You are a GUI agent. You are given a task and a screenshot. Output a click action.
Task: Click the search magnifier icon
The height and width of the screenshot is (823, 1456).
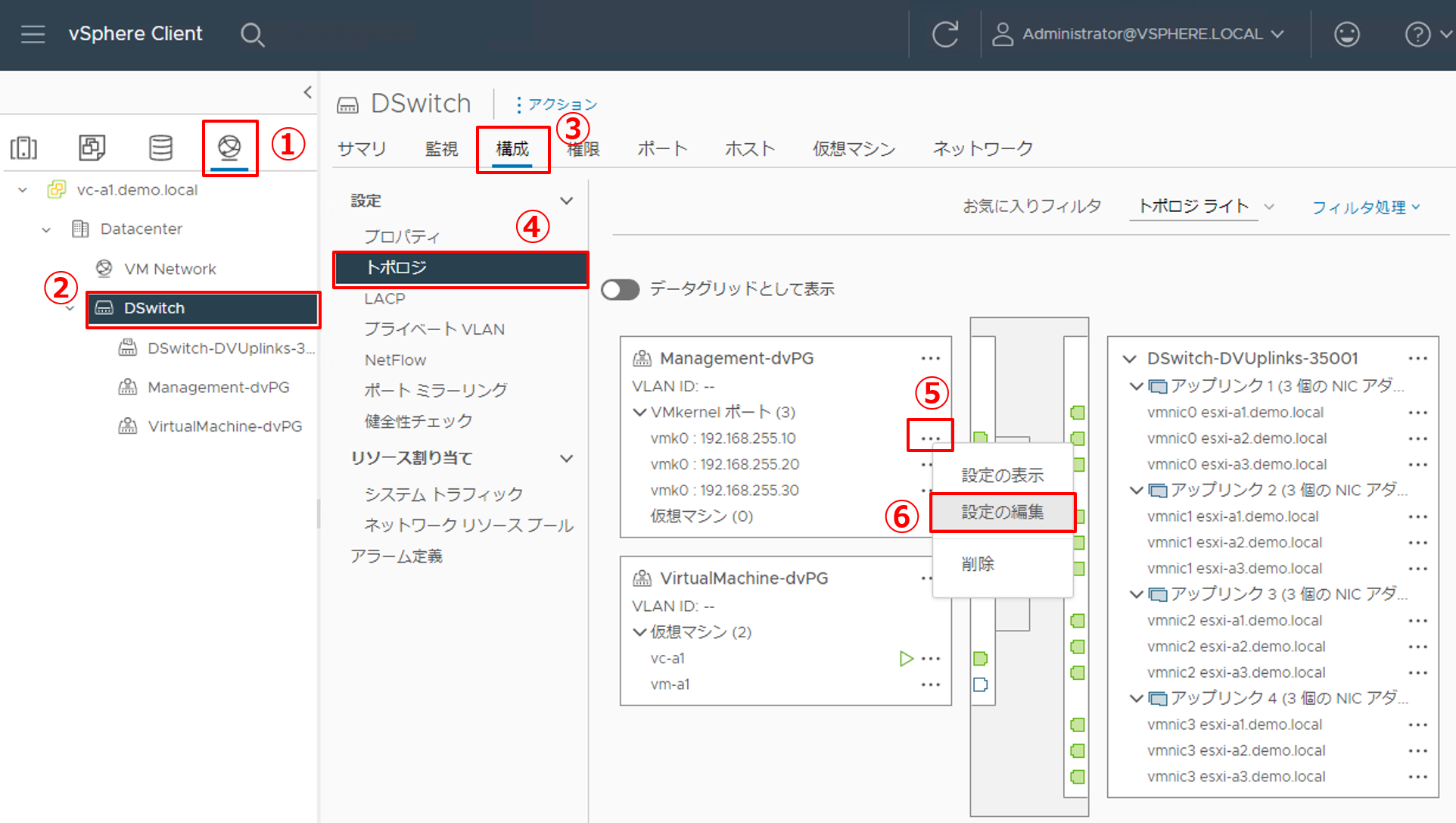point(252,35)
